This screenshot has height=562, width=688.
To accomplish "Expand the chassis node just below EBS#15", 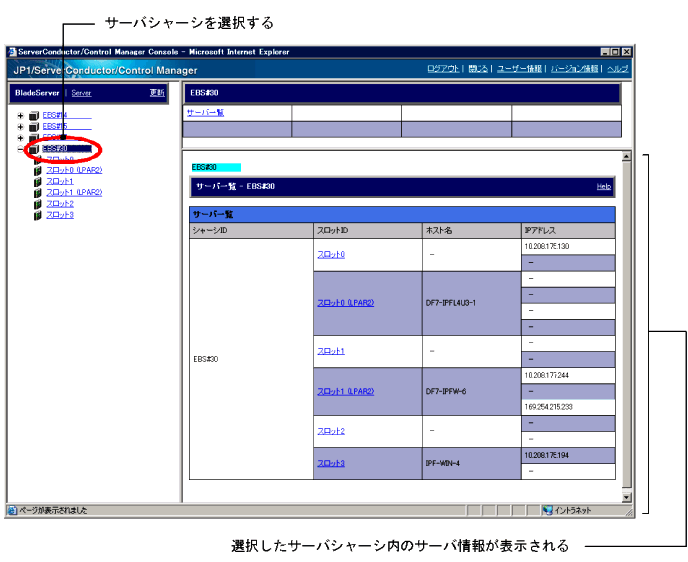I will 20,138.
